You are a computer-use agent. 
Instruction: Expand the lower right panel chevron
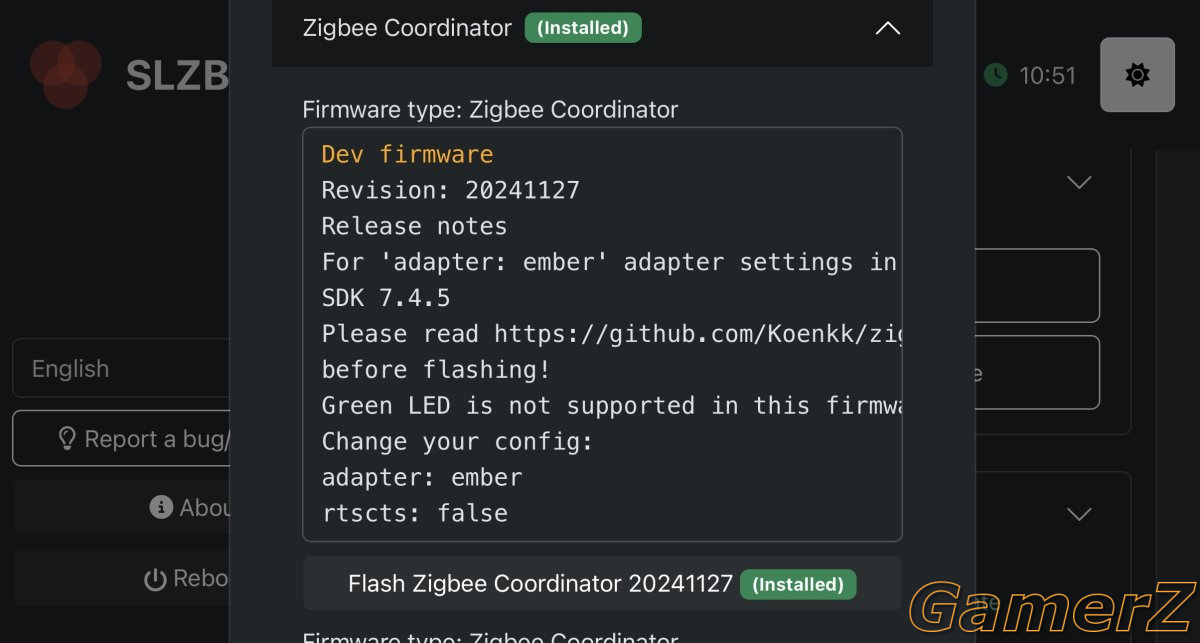(1079, 514)
